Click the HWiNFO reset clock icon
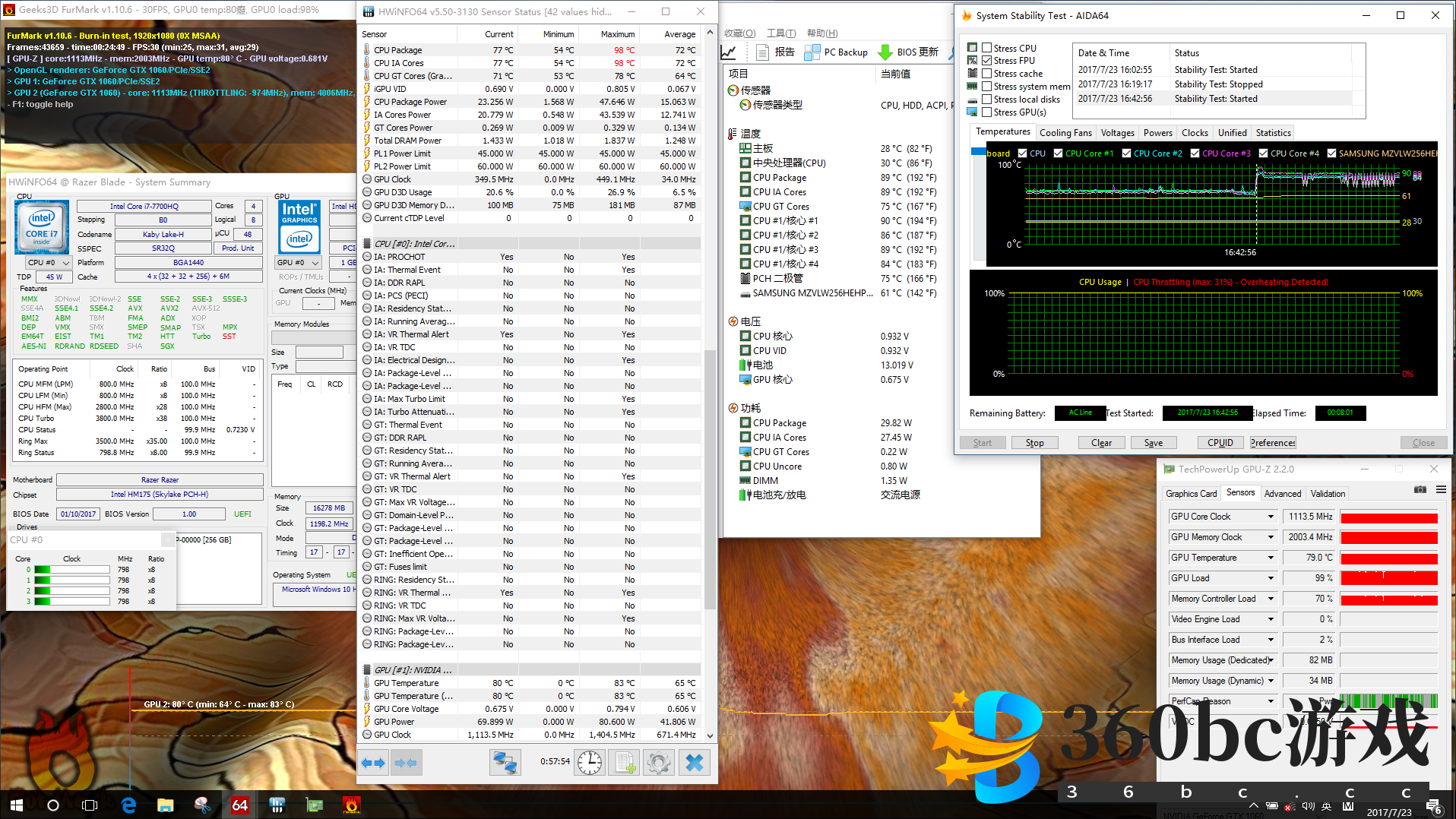The height and width of the screenshot is (819, 1456). pyautogui.click(x=589, y=763)
